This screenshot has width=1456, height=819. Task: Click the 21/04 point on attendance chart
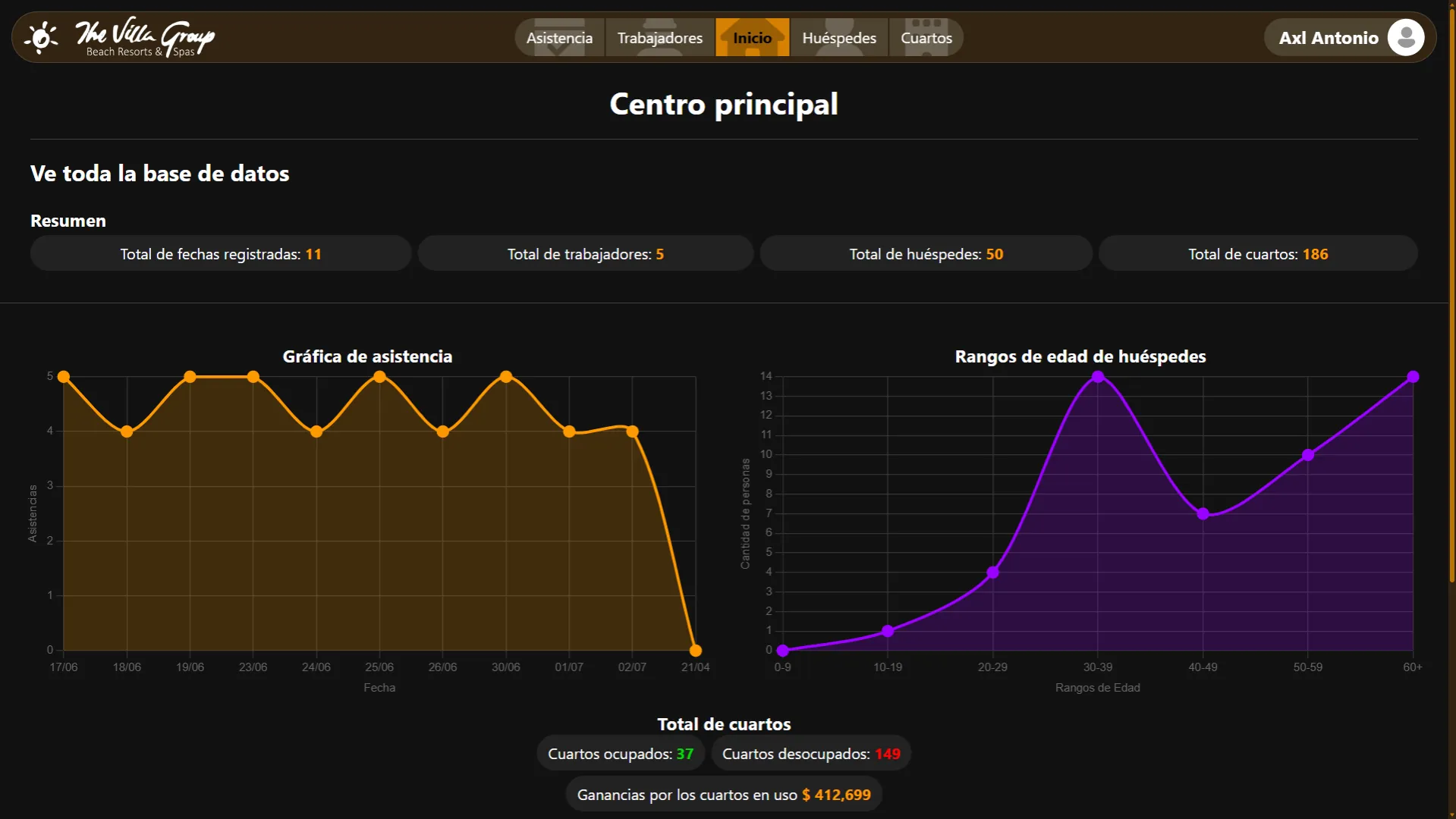(x=696, y=650)
